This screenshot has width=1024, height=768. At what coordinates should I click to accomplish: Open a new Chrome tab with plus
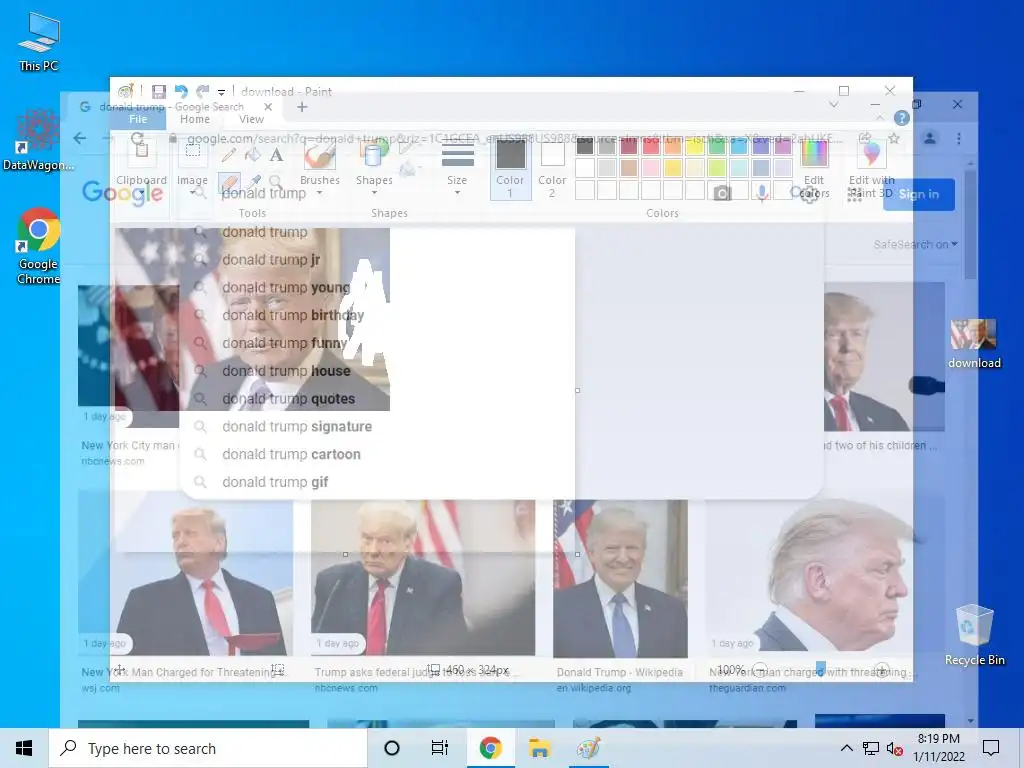pos(302,106)
